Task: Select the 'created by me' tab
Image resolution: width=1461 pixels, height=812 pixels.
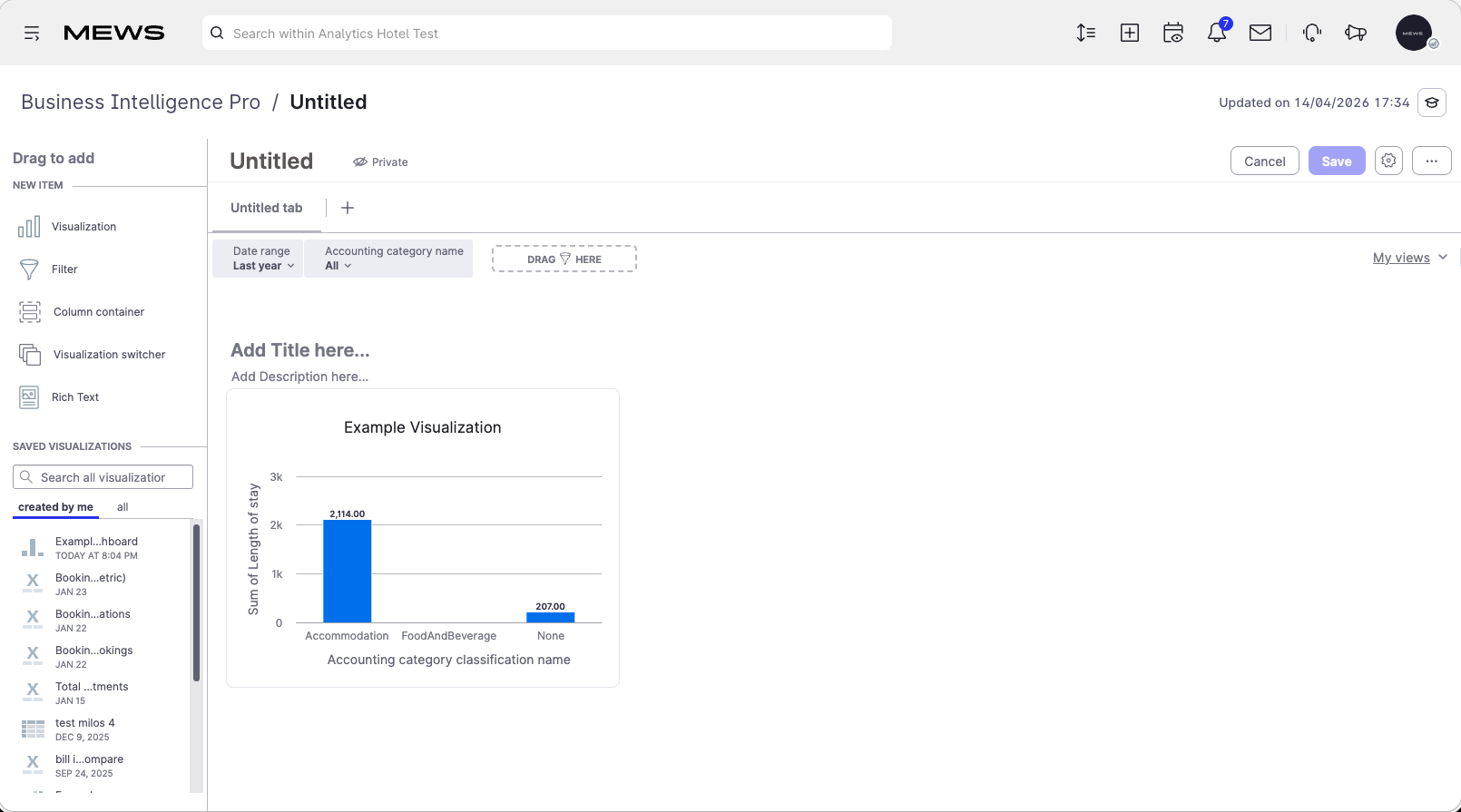Action: [x=55, y=507]
